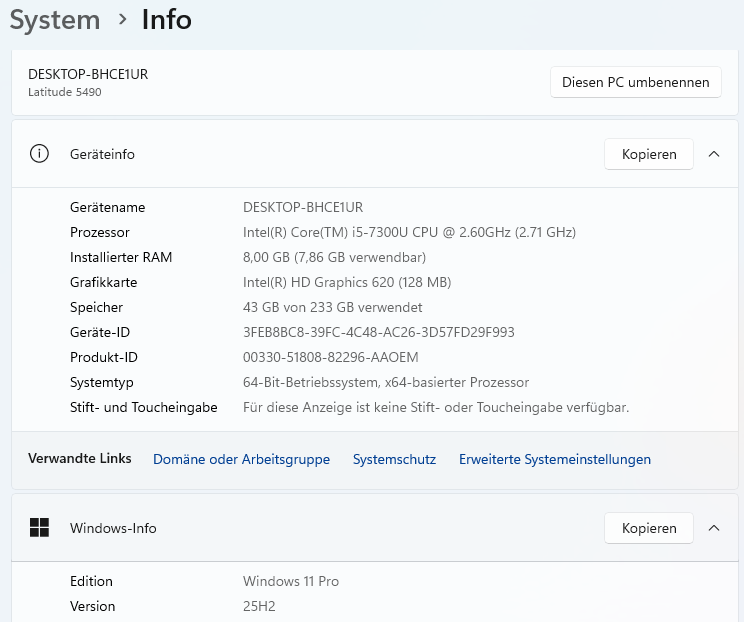Select the keine Stift- oder Toucheingabe text
744x622 pixels.
point(436,407)
